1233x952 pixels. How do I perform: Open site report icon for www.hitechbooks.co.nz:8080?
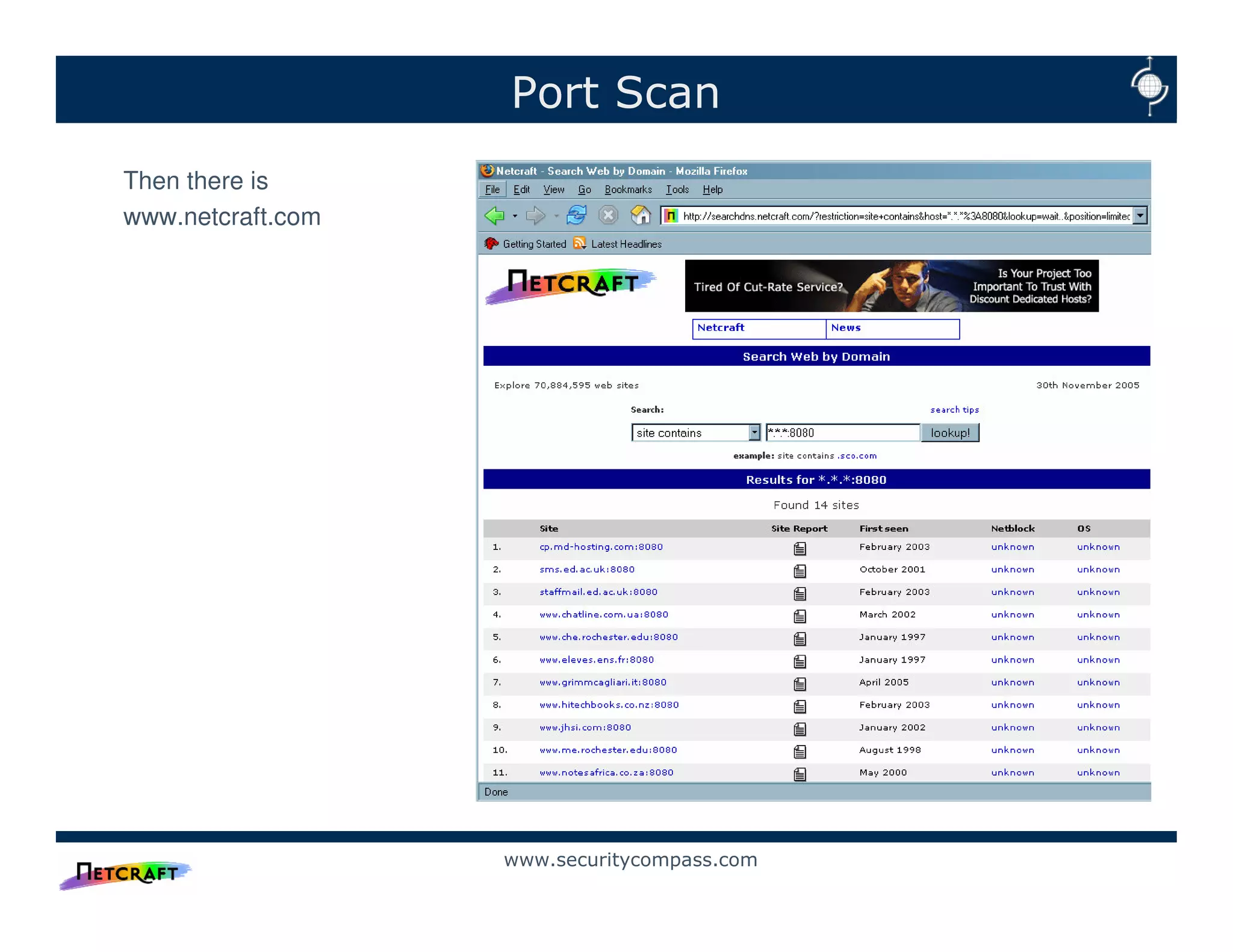[x=800, y=706]
